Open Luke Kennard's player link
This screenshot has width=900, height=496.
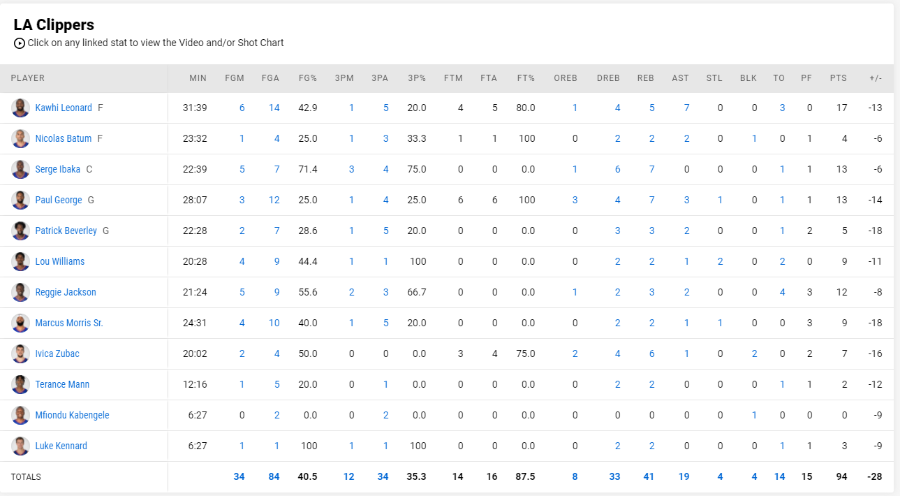[x=61, y=445]
